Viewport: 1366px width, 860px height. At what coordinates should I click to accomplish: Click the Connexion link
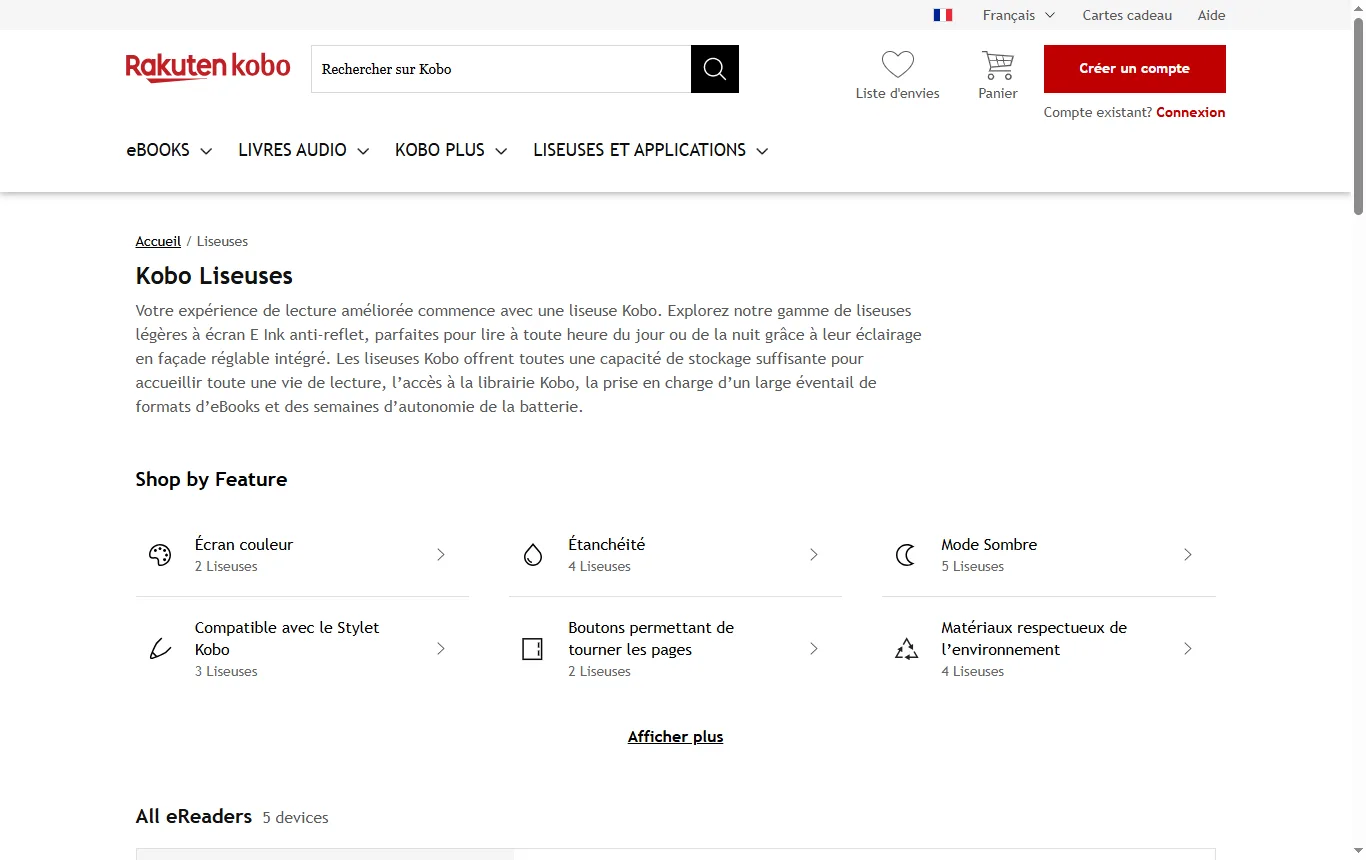point(1191,112)
